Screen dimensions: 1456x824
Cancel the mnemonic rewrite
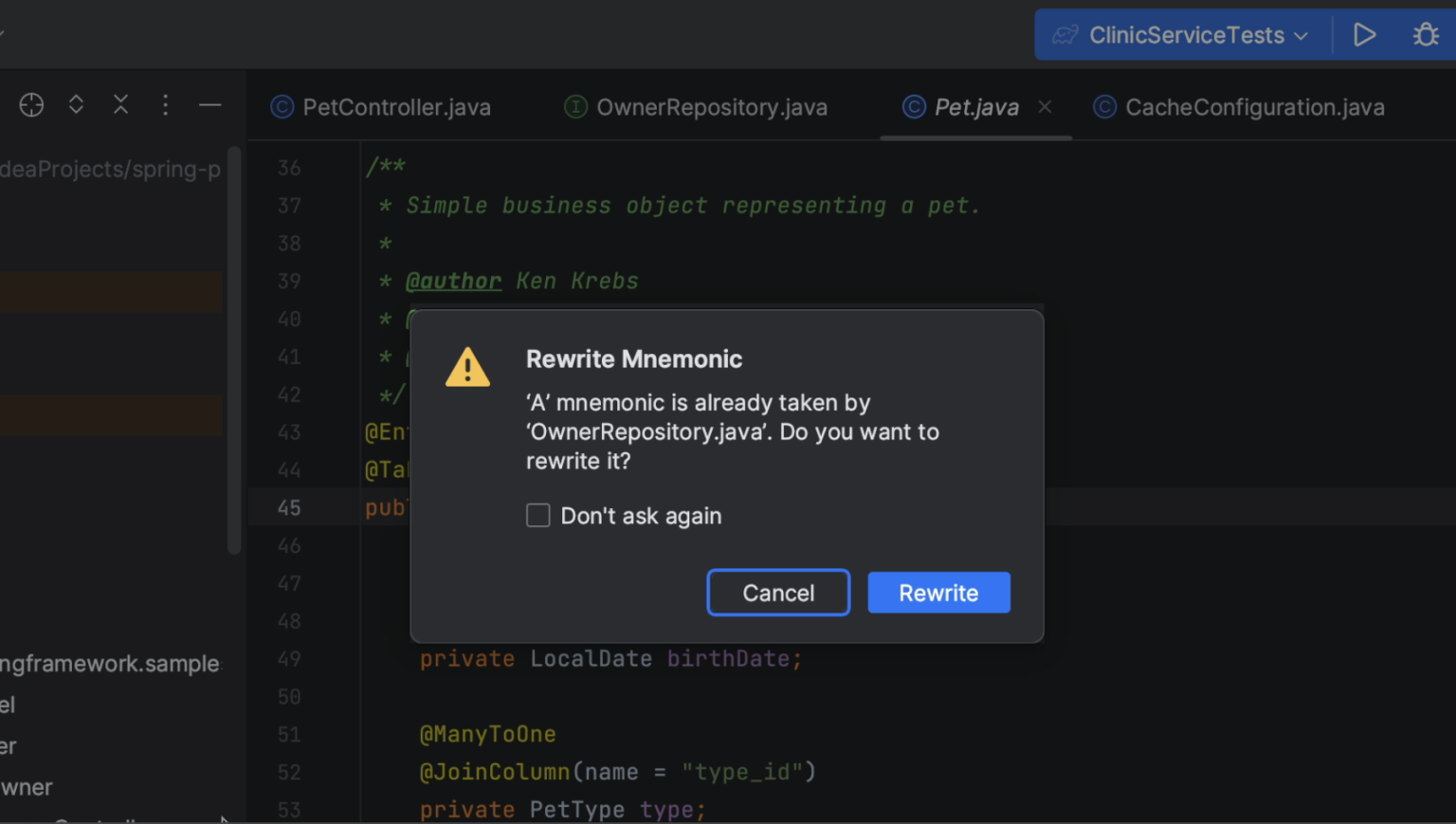click(777, 593)
